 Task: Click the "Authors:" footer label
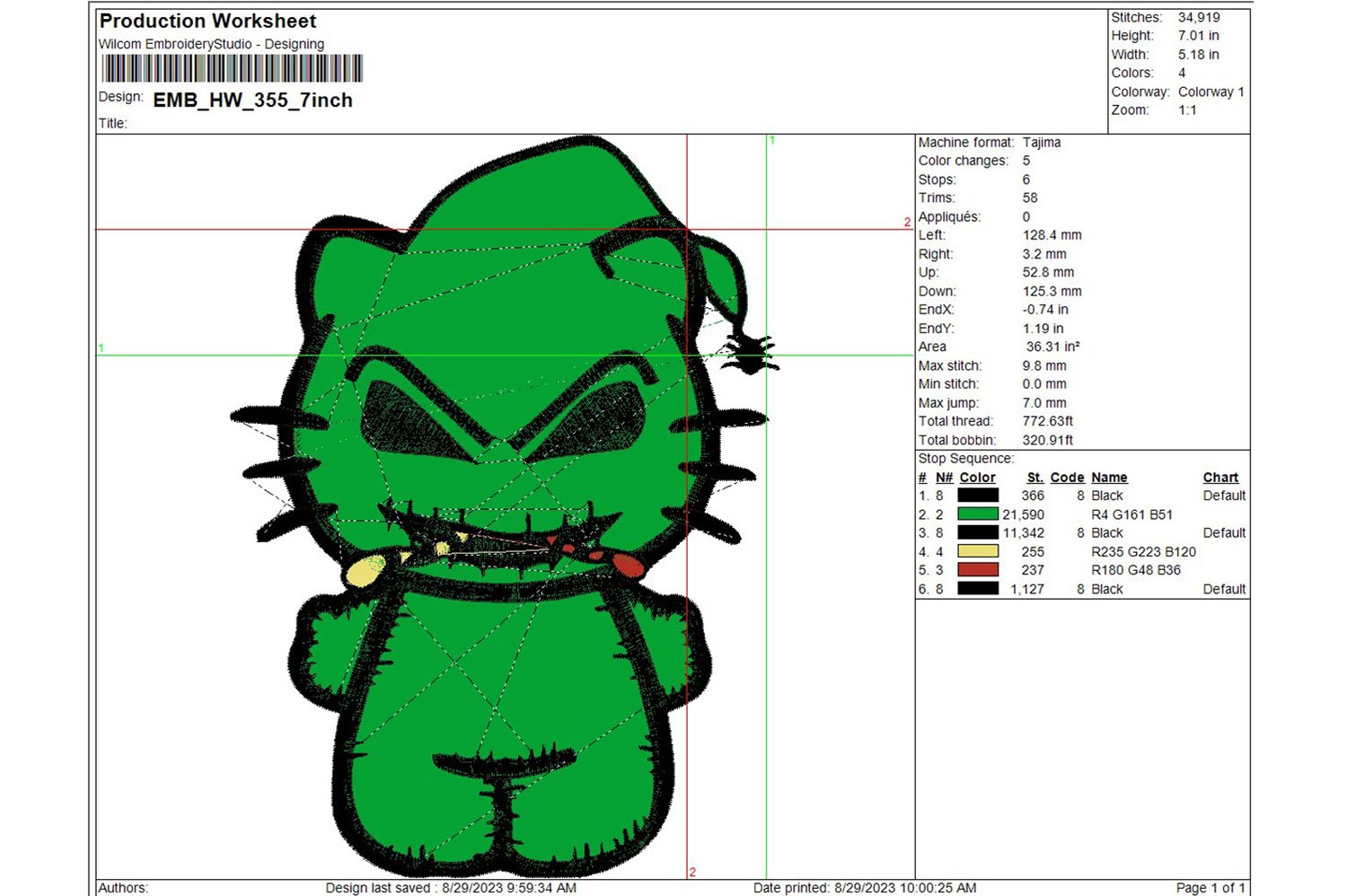click(x=123, y=888)
